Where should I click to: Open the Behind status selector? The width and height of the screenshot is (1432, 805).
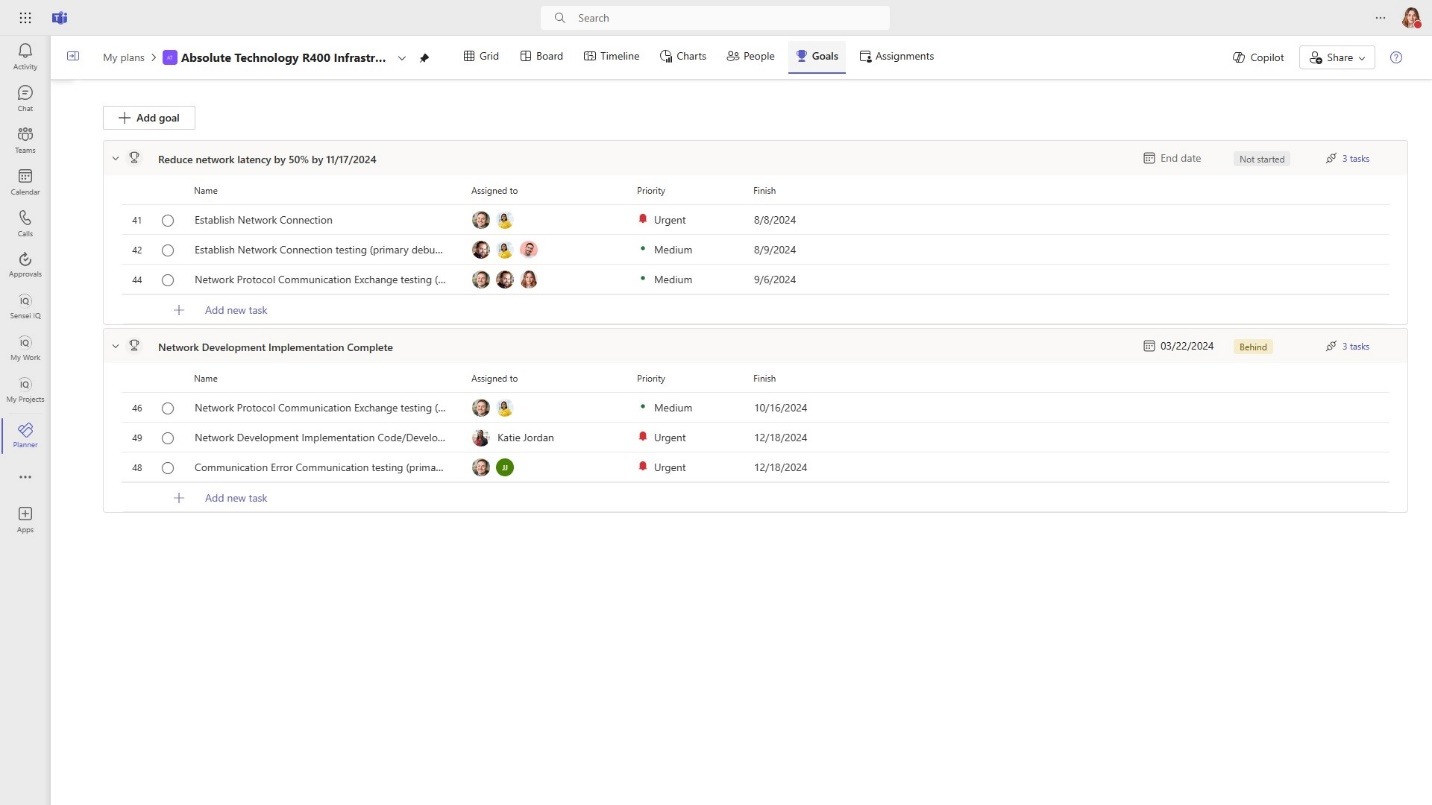pyautogui.click(x=1253, y=347)
